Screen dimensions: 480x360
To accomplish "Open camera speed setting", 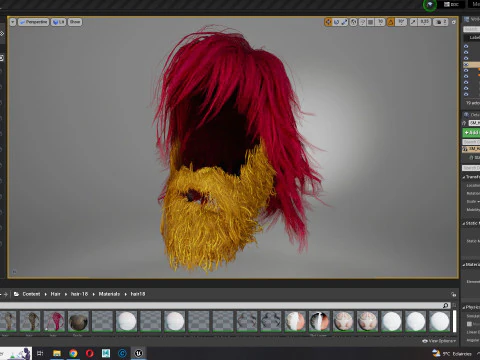I will pyautogui.click(x=441, y=22).
